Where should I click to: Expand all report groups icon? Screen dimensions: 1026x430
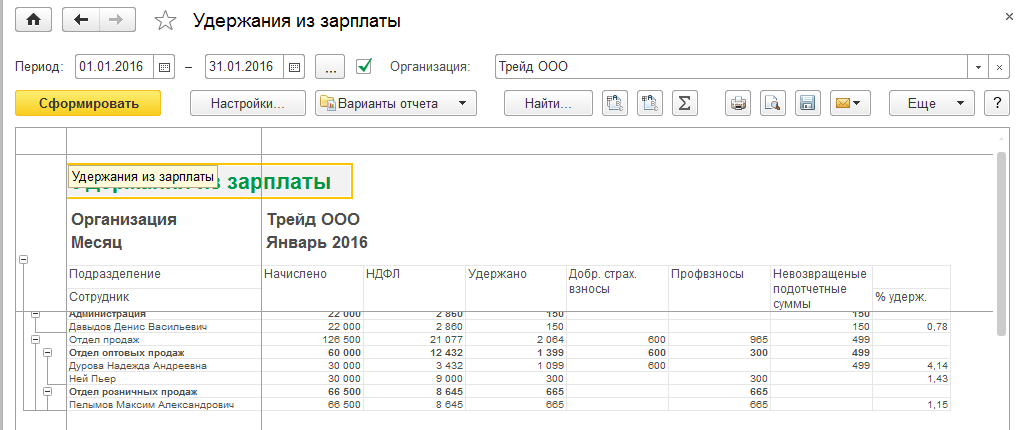tap(614, 103)
